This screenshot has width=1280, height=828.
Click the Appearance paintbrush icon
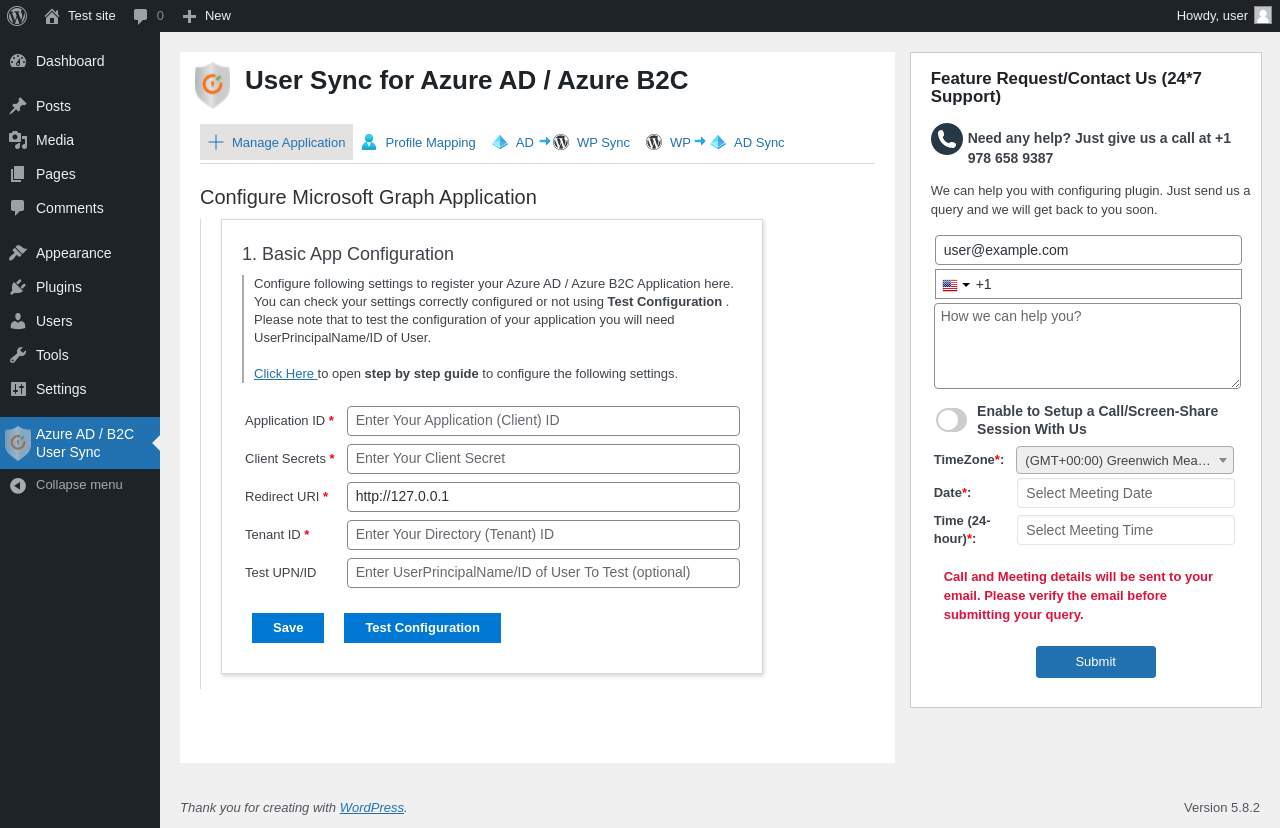pyautogui.click(x=18, y=253)
